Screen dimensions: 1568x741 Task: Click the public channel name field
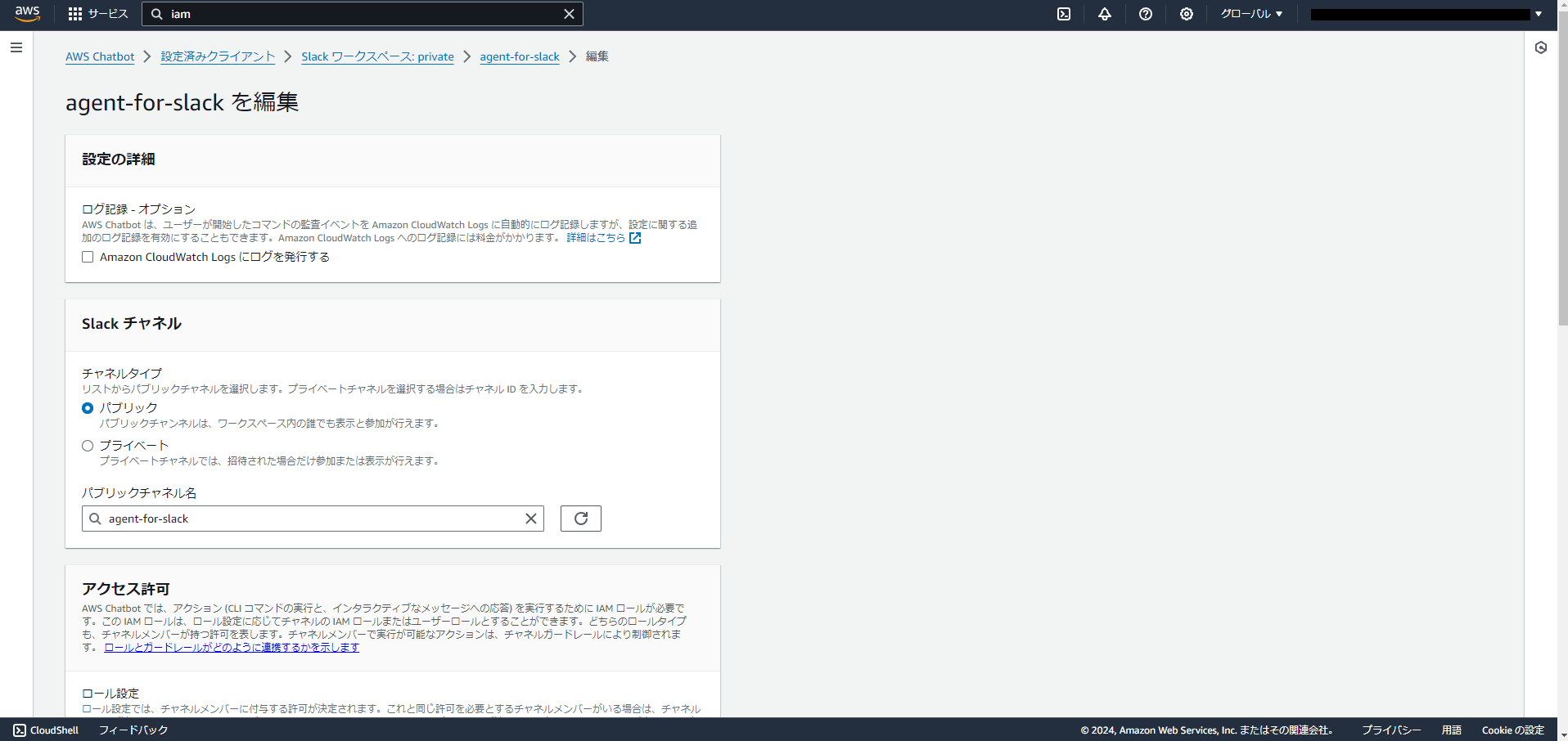(313, 519)
